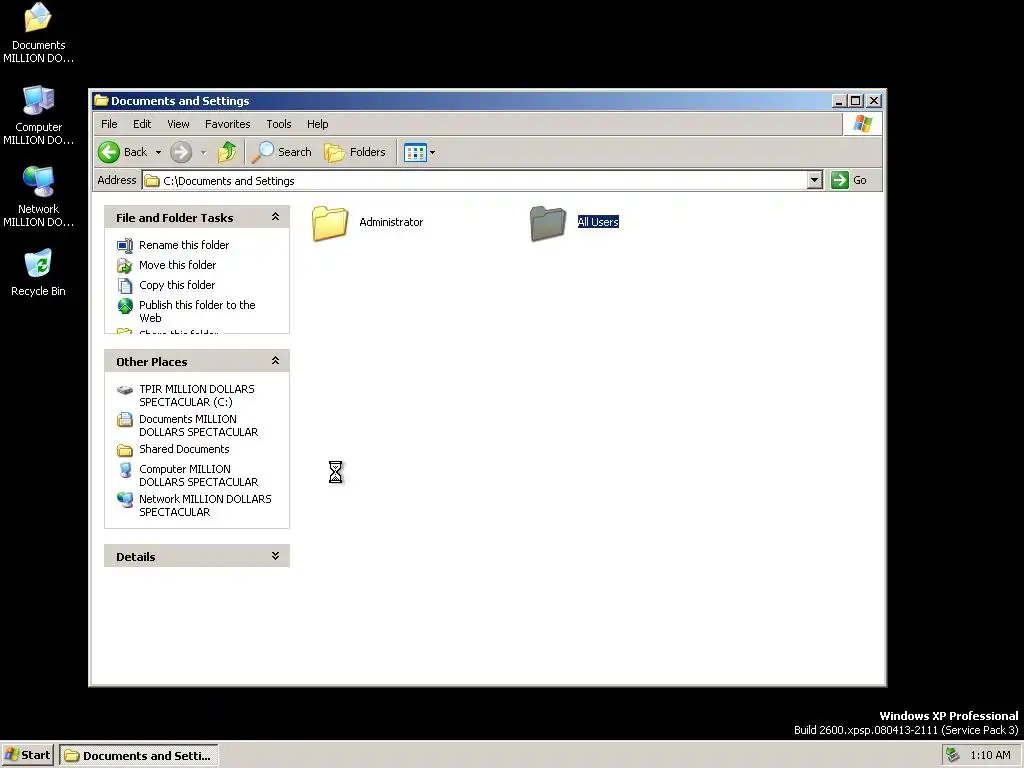Viewport: 1024px width, 768px height.
Task: Click the Administrator folder name
Action: coord(391,222)
